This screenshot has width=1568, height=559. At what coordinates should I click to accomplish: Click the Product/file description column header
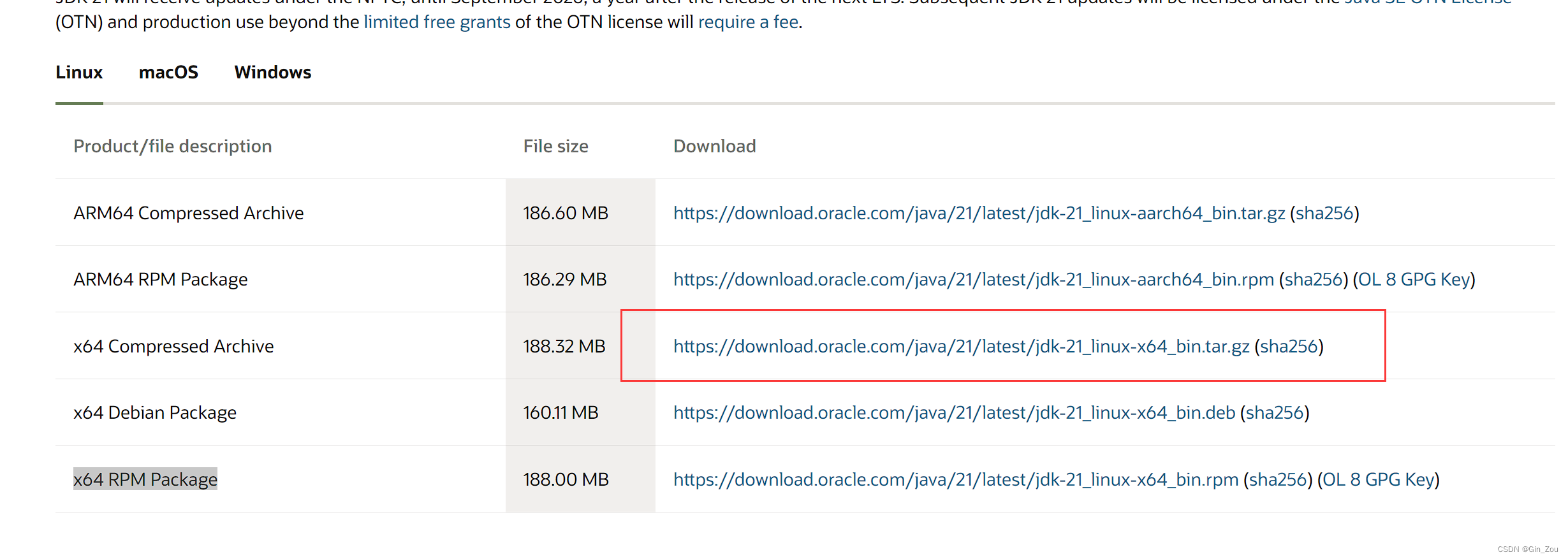[x=172, y=146]
